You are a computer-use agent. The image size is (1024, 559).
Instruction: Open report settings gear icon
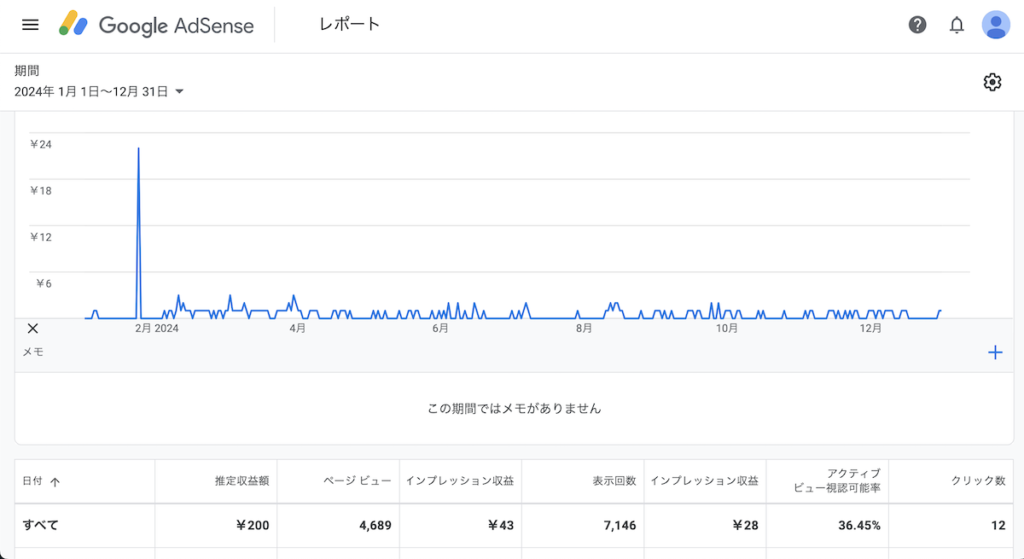[x=992, y=82]
